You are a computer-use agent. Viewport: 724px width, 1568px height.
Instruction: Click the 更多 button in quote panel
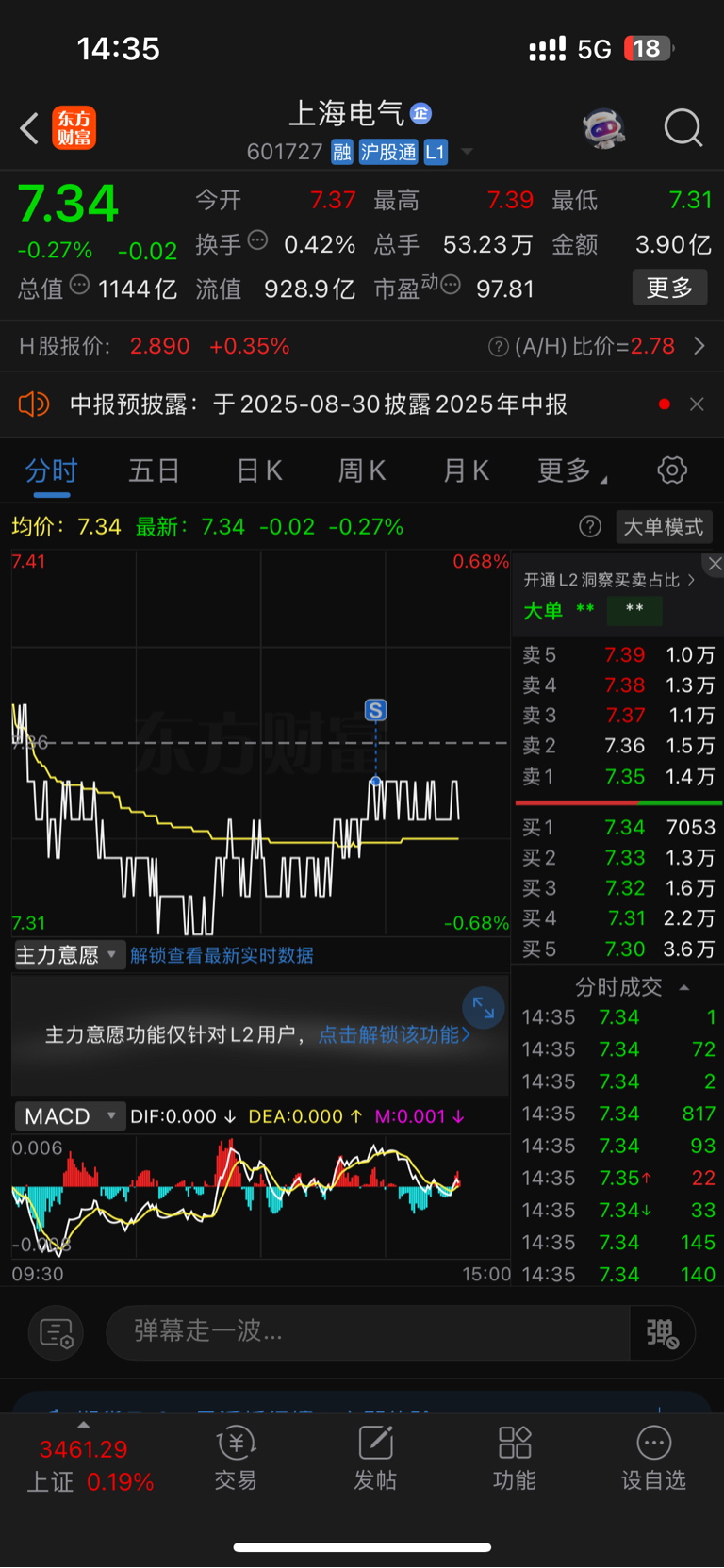click(669, 288)
